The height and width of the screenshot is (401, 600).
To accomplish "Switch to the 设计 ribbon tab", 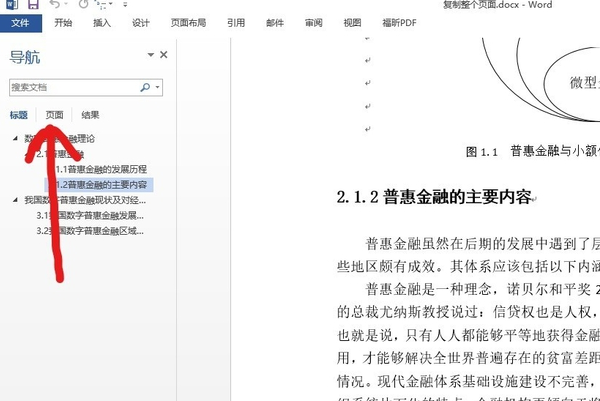I will (141, 23).
